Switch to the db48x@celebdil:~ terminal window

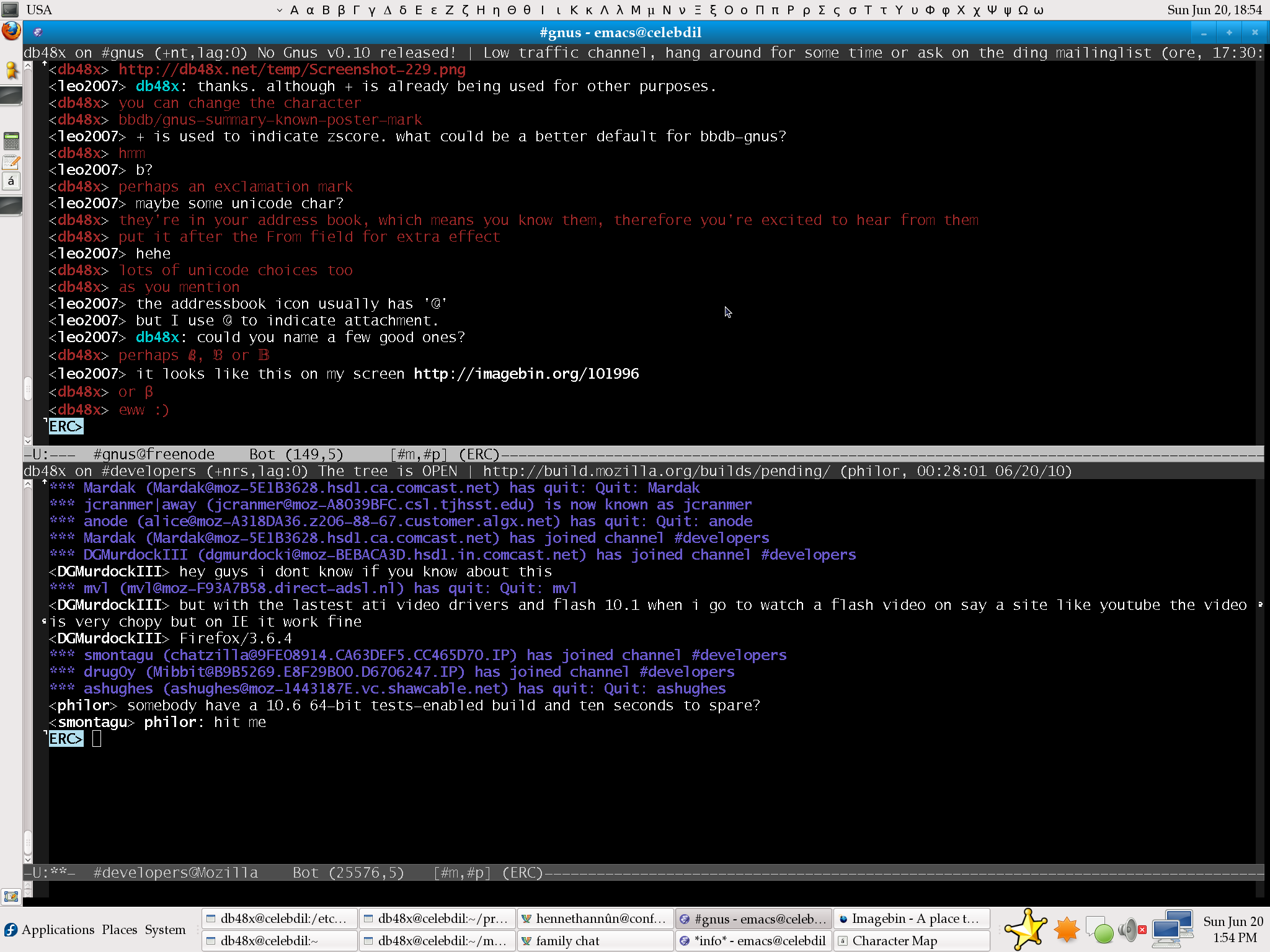coord(280,941)
